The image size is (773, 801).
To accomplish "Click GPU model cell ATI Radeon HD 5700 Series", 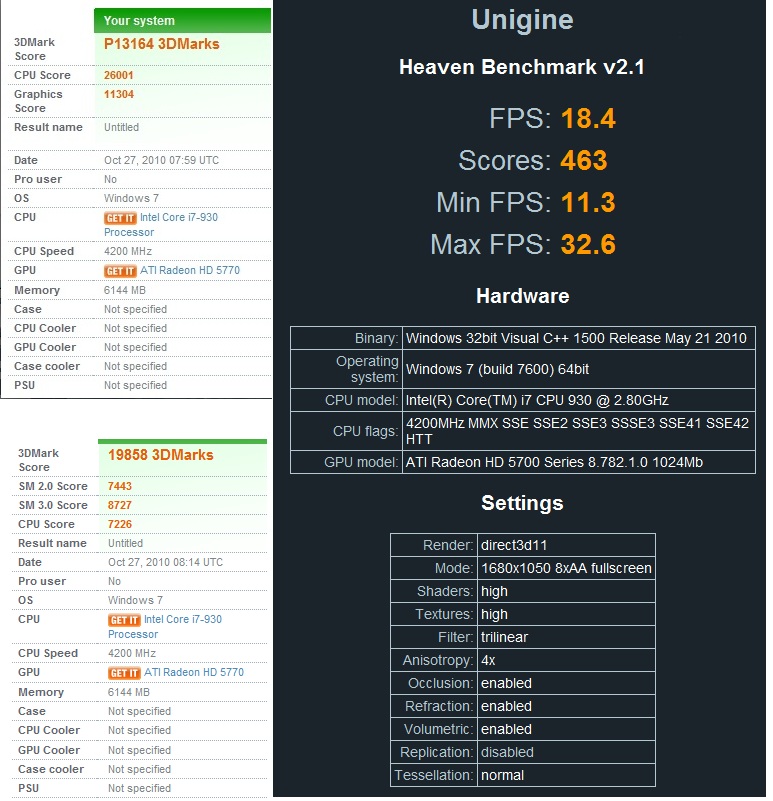I will point(579,462).
